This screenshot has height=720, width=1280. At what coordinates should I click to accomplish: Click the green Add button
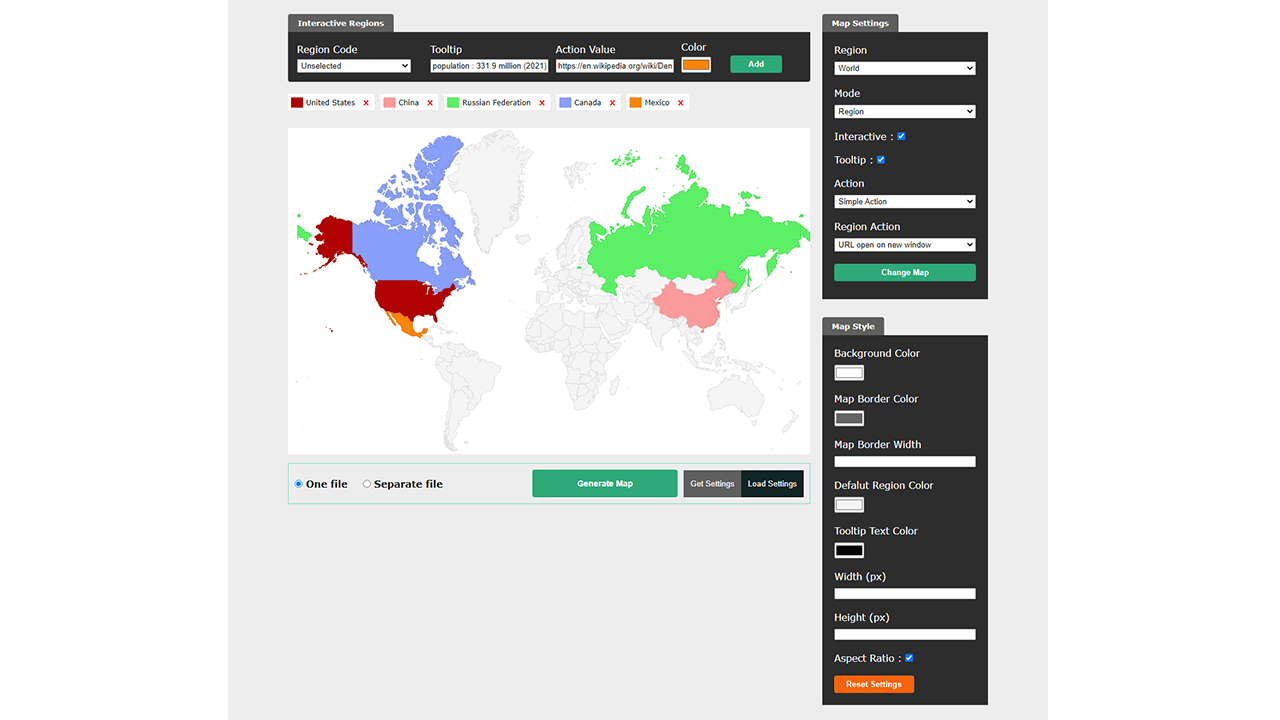[x=756, y=63]
